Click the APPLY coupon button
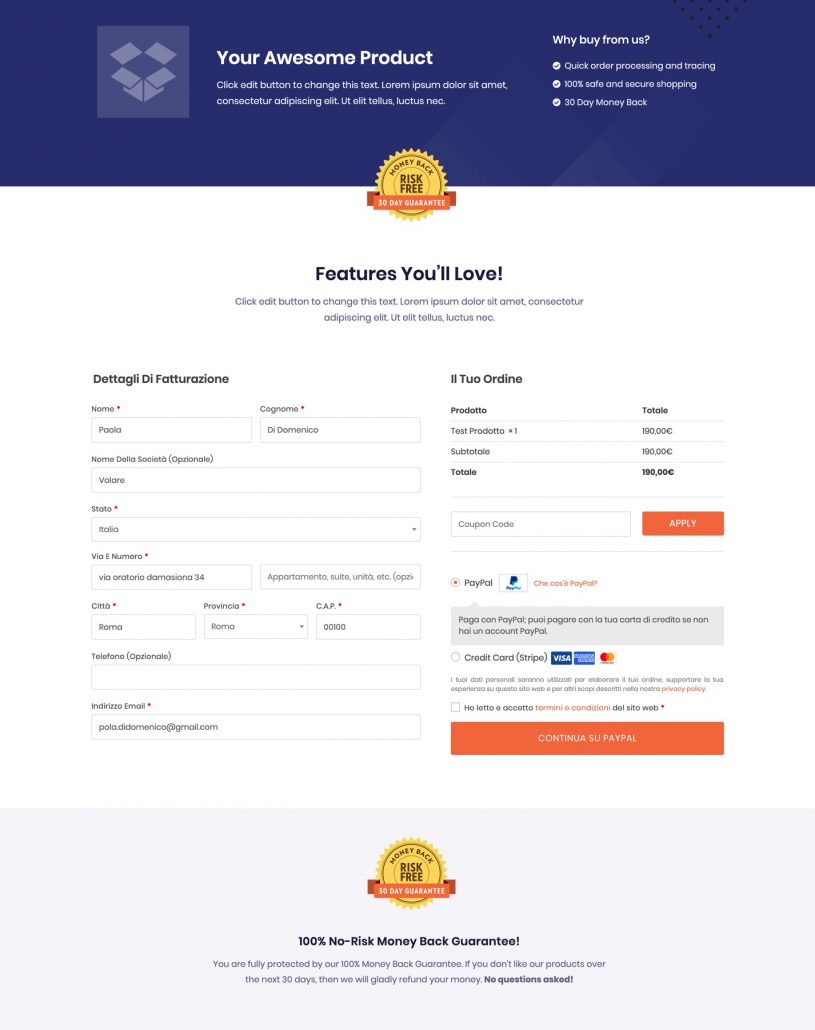Screen dimensions: 815x1030 coord(683,524)
